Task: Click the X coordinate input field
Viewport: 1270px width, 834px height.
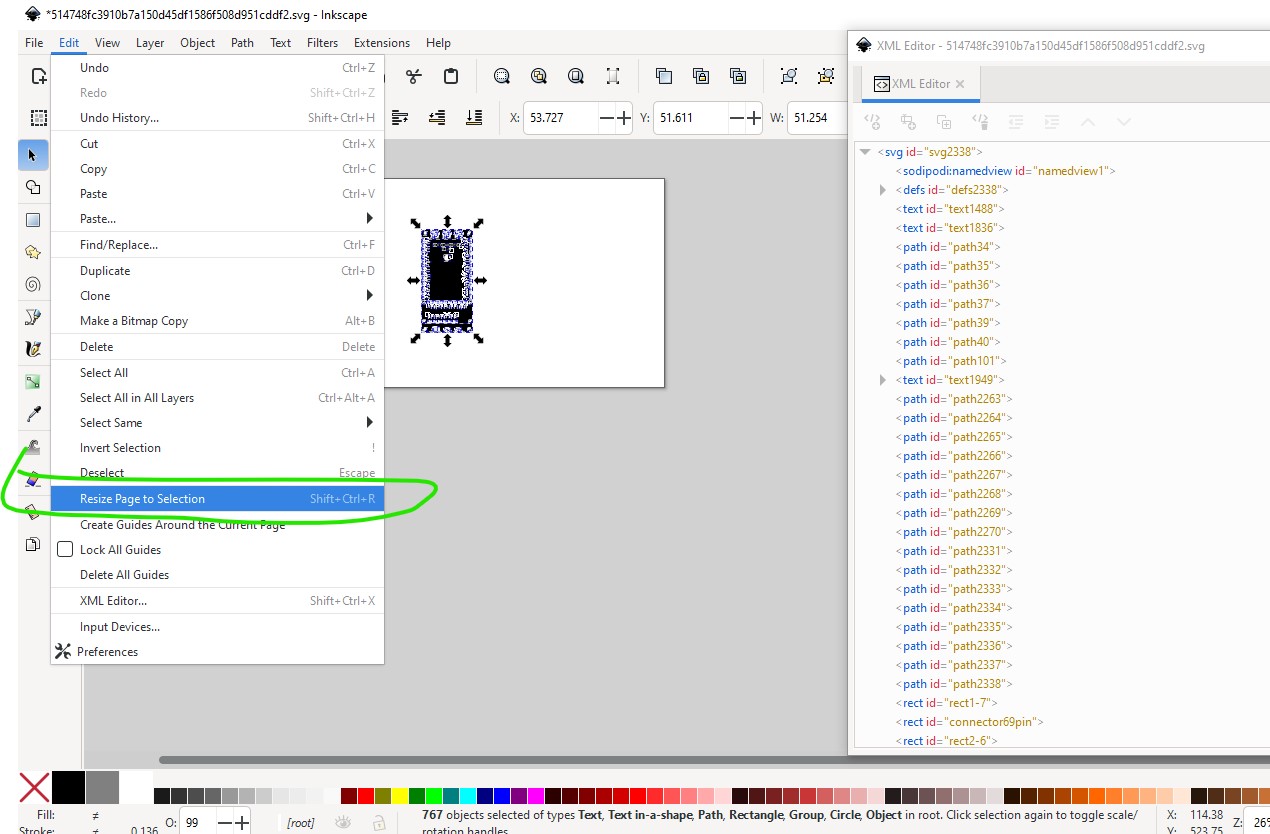Action: tap(561, 118)
